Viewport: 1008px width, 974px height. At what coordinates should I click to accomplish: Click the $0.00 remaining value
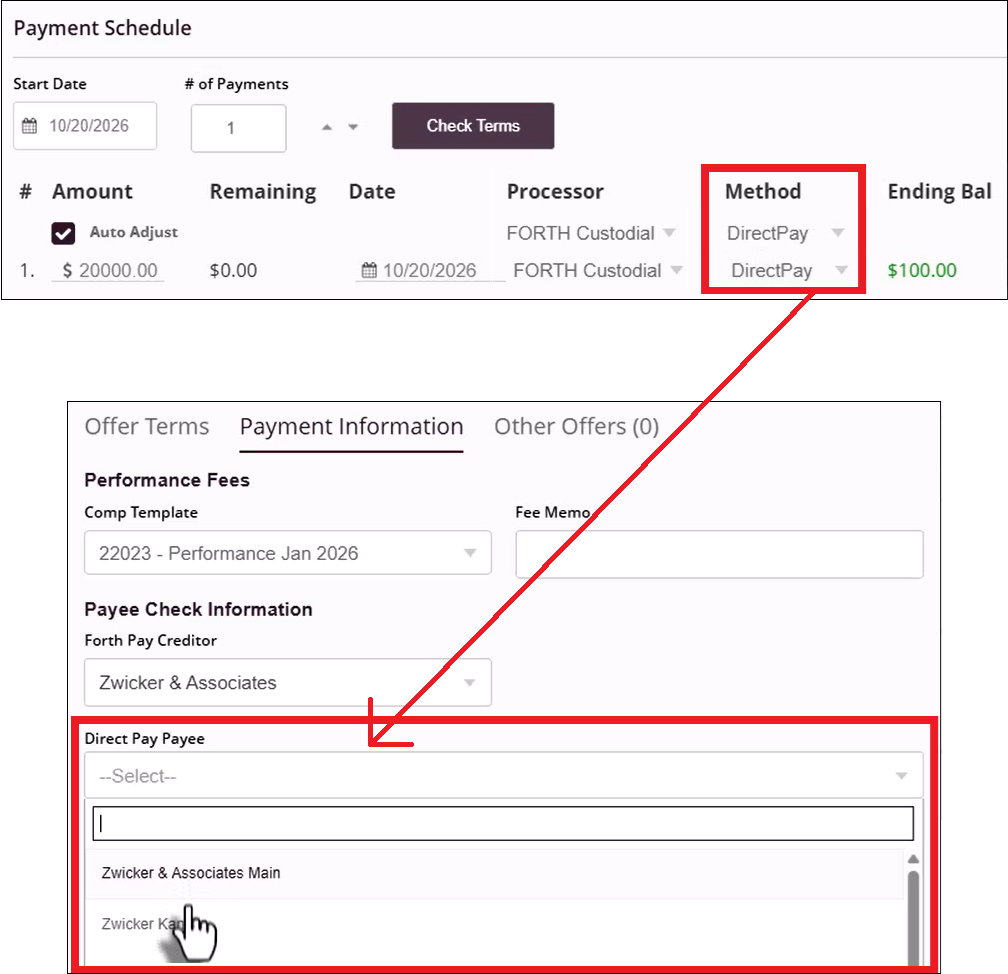[x=233, y=271]
